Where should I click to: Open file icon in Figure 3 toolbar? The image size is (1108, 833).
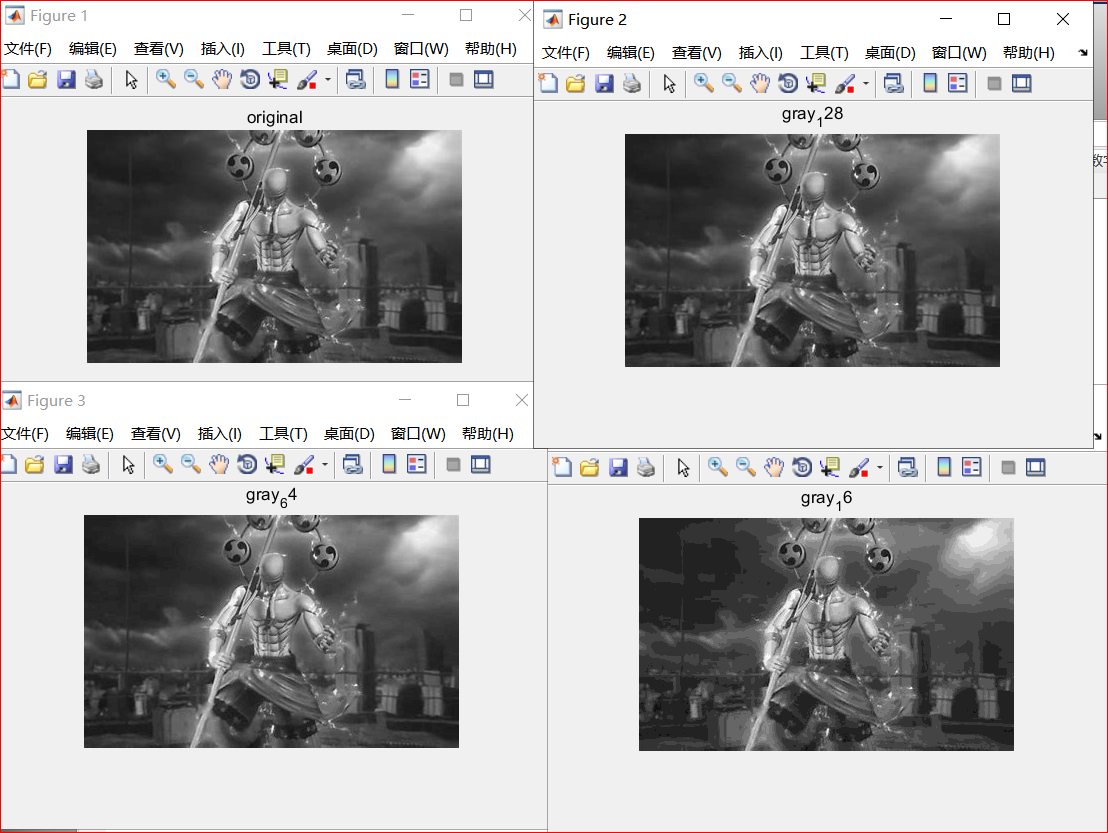(x=35, y=465)
